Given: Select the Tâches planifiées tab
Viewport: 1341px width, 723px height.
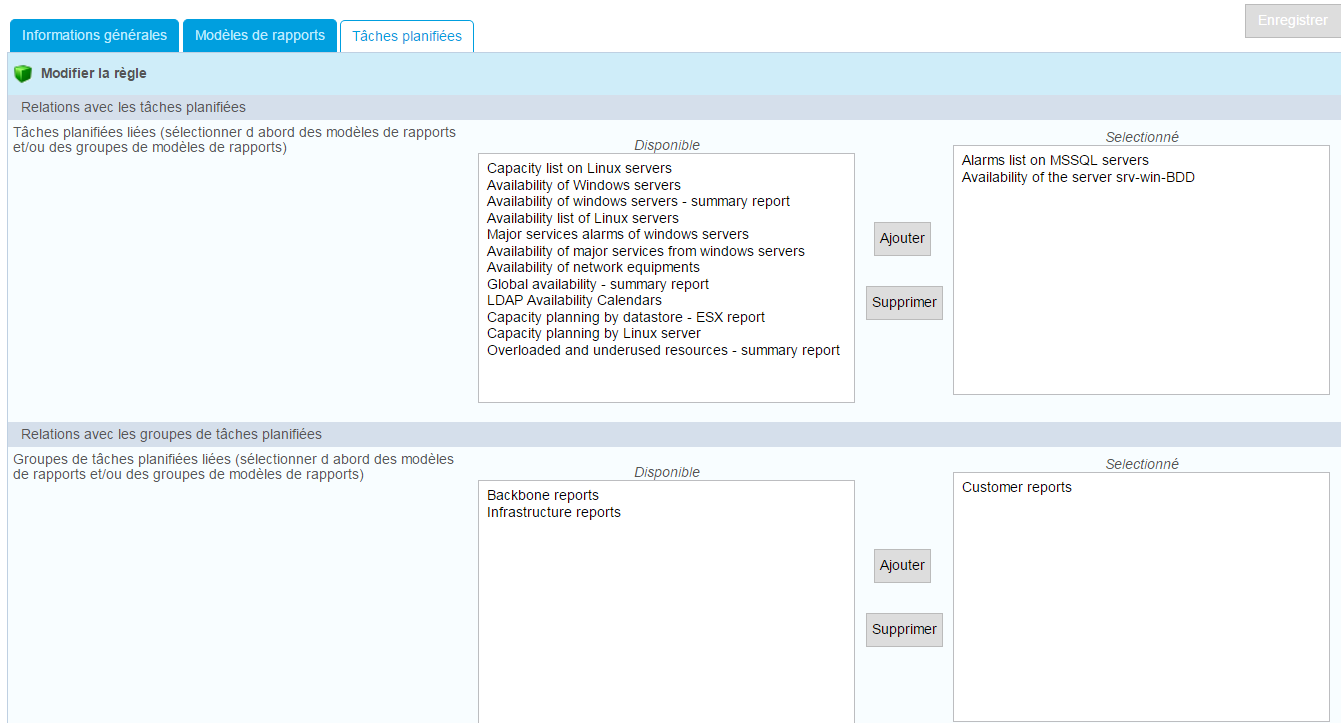Looking at the screenshot, I should [x=407, y=36].
